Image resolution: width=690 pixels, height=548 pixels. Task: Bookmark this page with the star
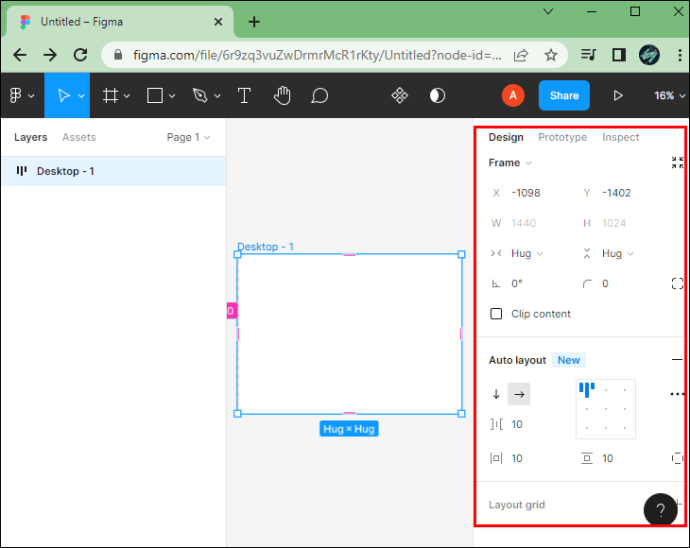[551, 55]
